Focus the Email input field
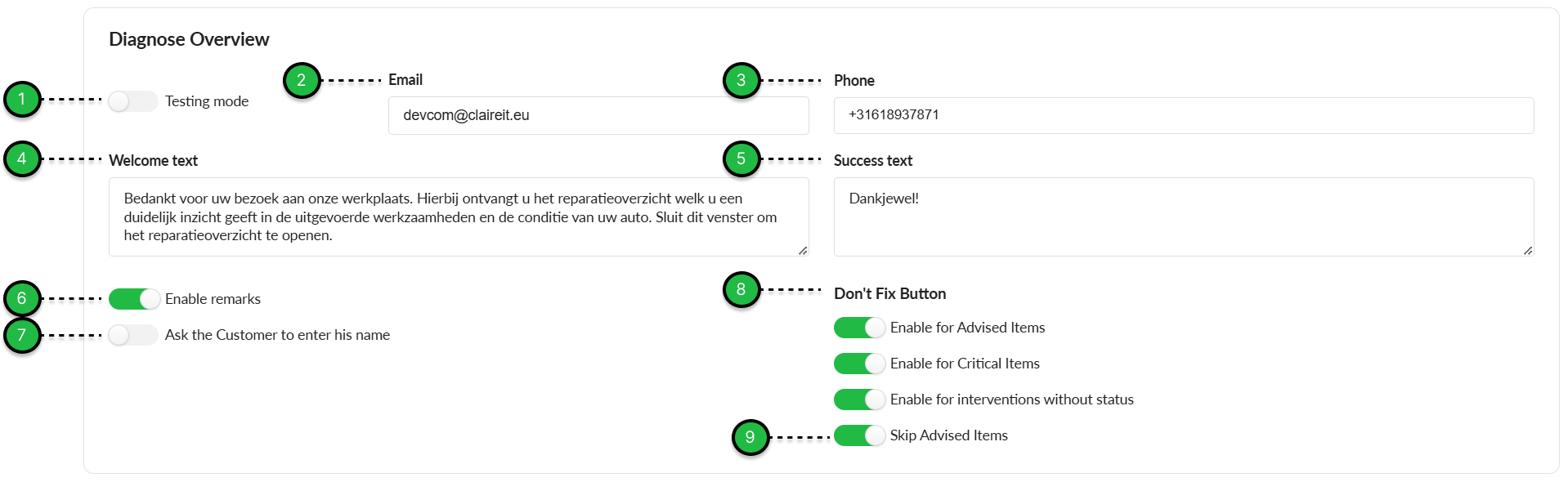 [x=598, y=115]
